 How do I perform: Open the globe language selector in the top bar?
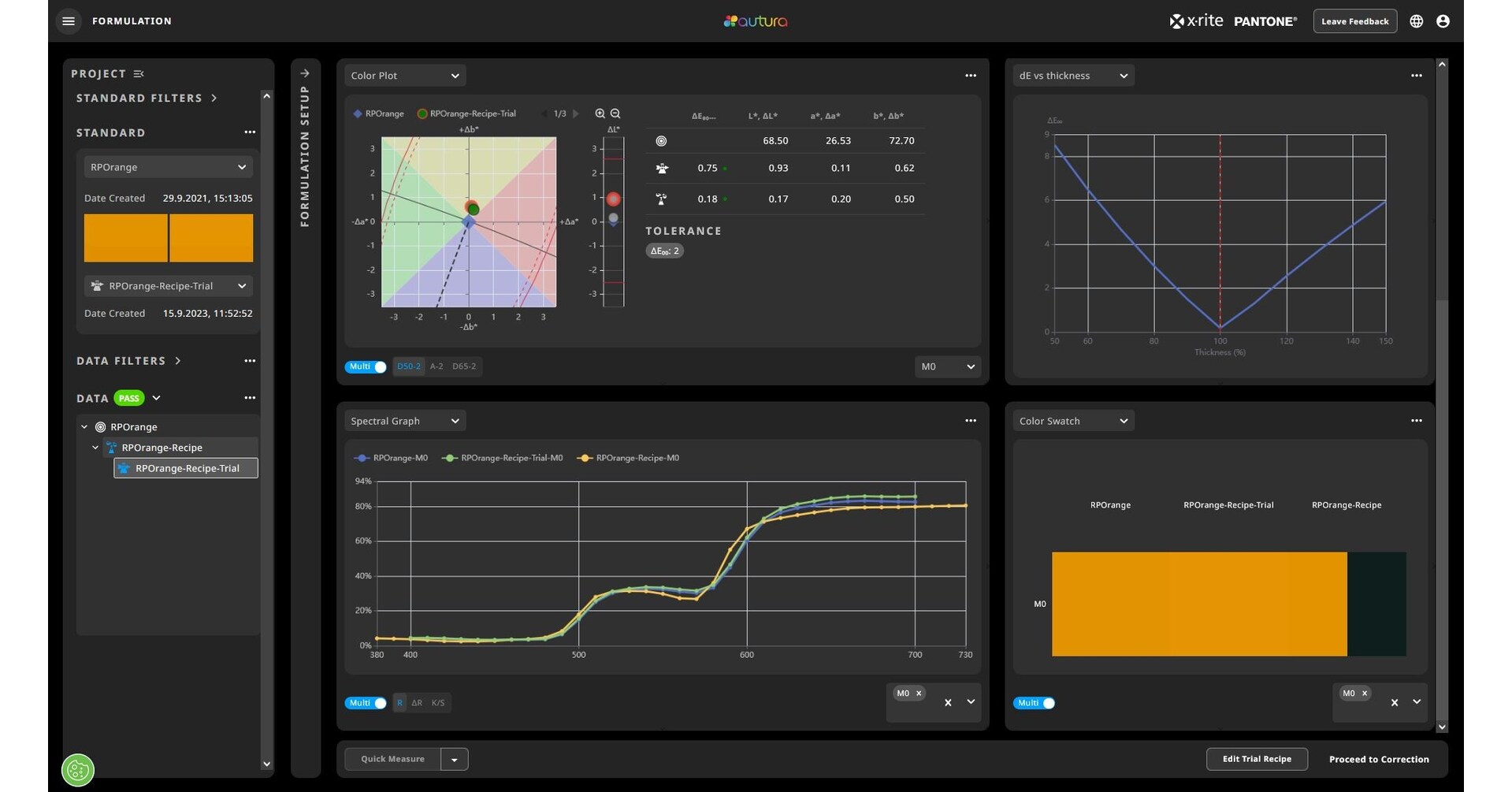coord(1415,20)
